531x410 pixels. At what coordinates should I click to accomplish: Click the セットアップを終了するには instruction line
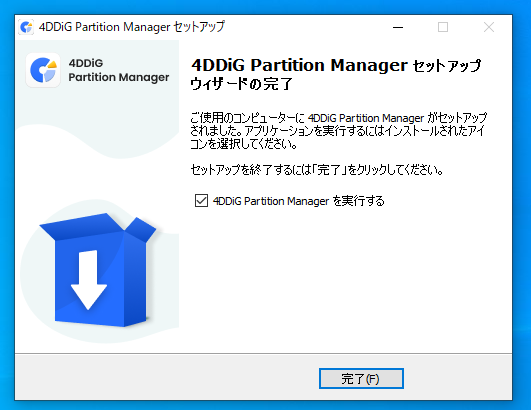tap(317, 169)
